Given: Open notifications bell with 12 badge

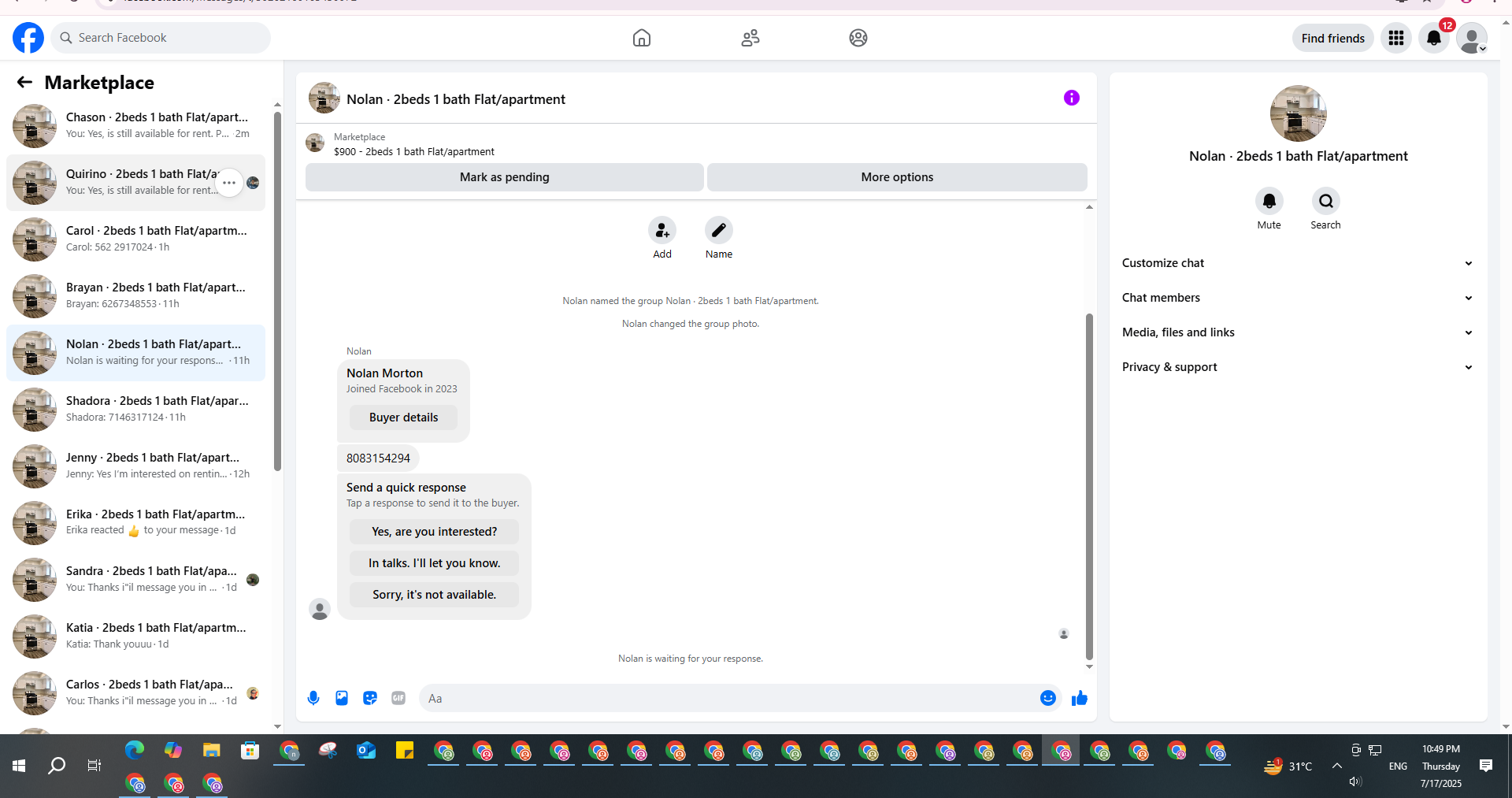Looking at the screenshot, I should pyautogui.click(x=1434, y=38).
